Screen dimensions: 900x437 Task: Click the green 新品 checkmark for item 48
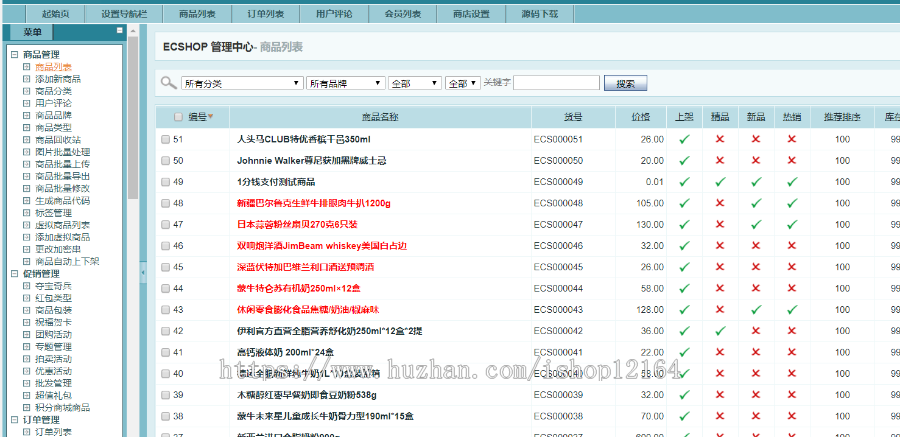click(756, 203)
